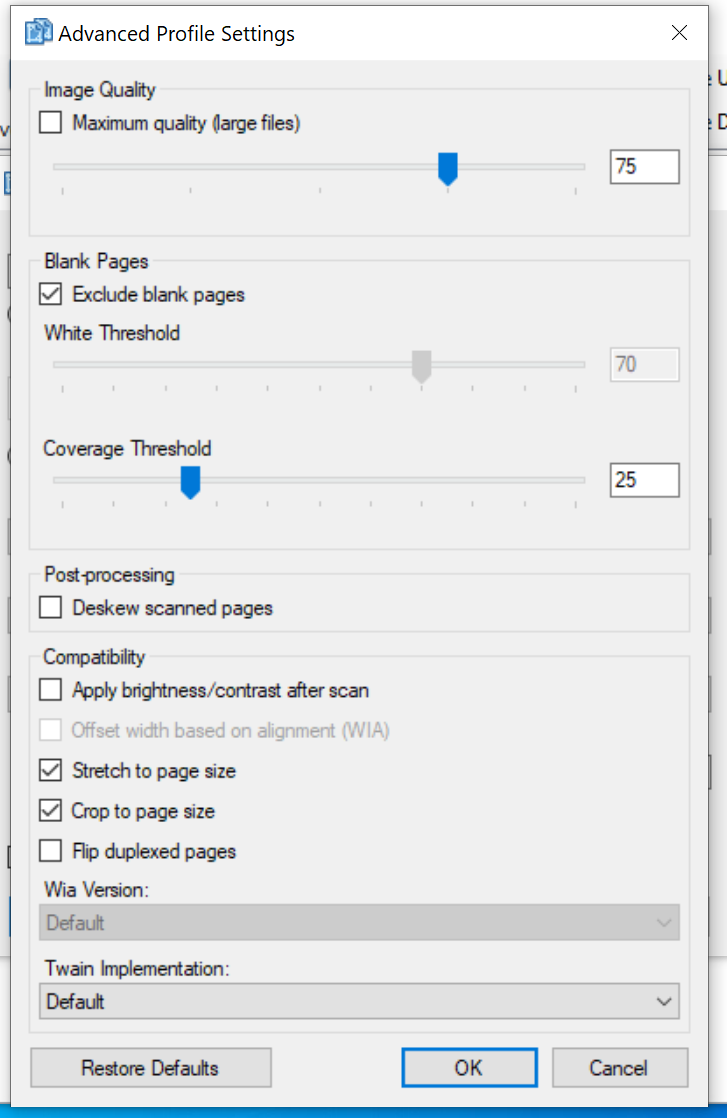
Task: Check Apply brightness/contrast after scan
Action: [x=51, y=689]
